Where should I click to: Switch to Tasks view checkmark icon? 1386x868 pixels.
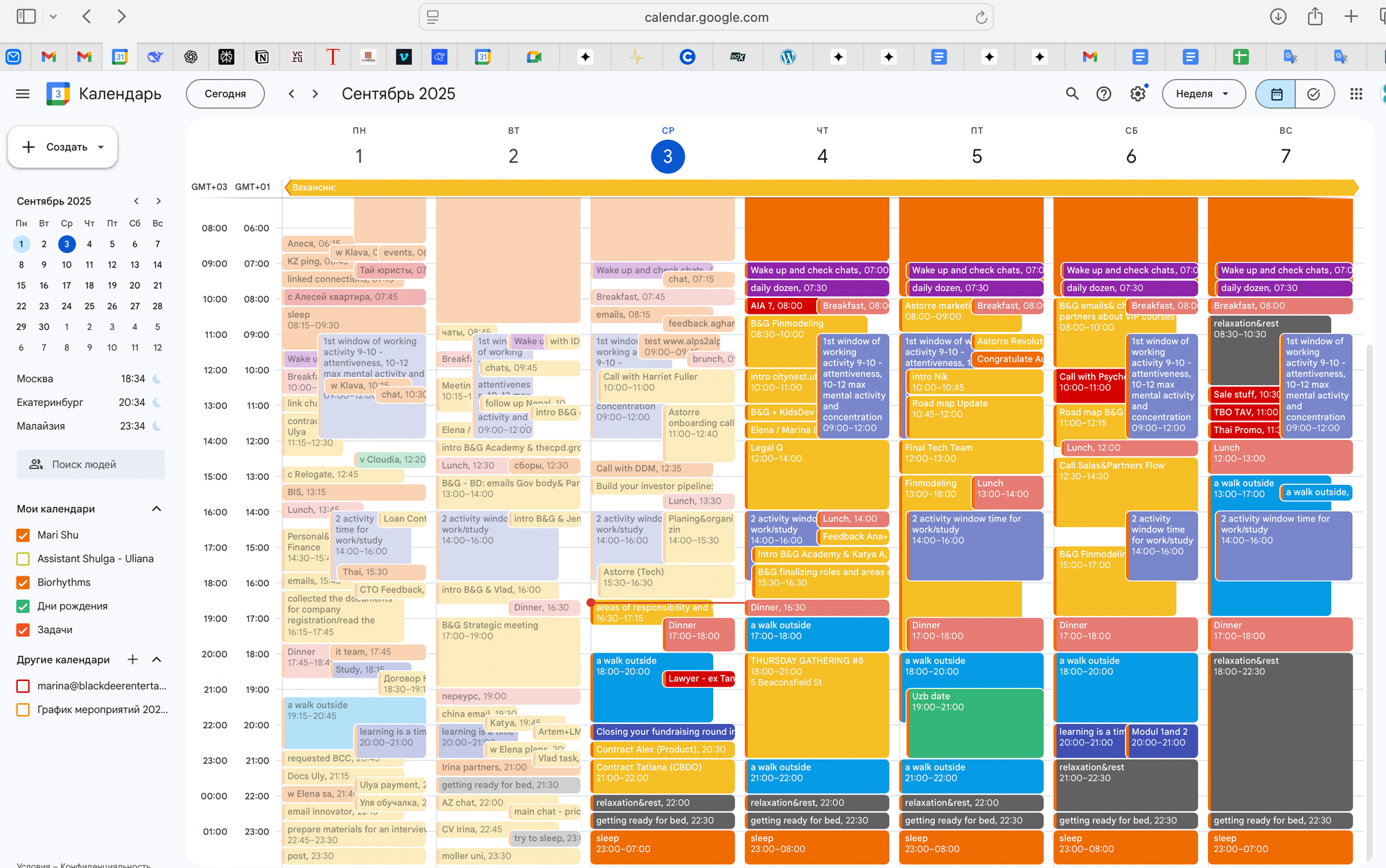pyautogui.click(x=1313, y=94)
